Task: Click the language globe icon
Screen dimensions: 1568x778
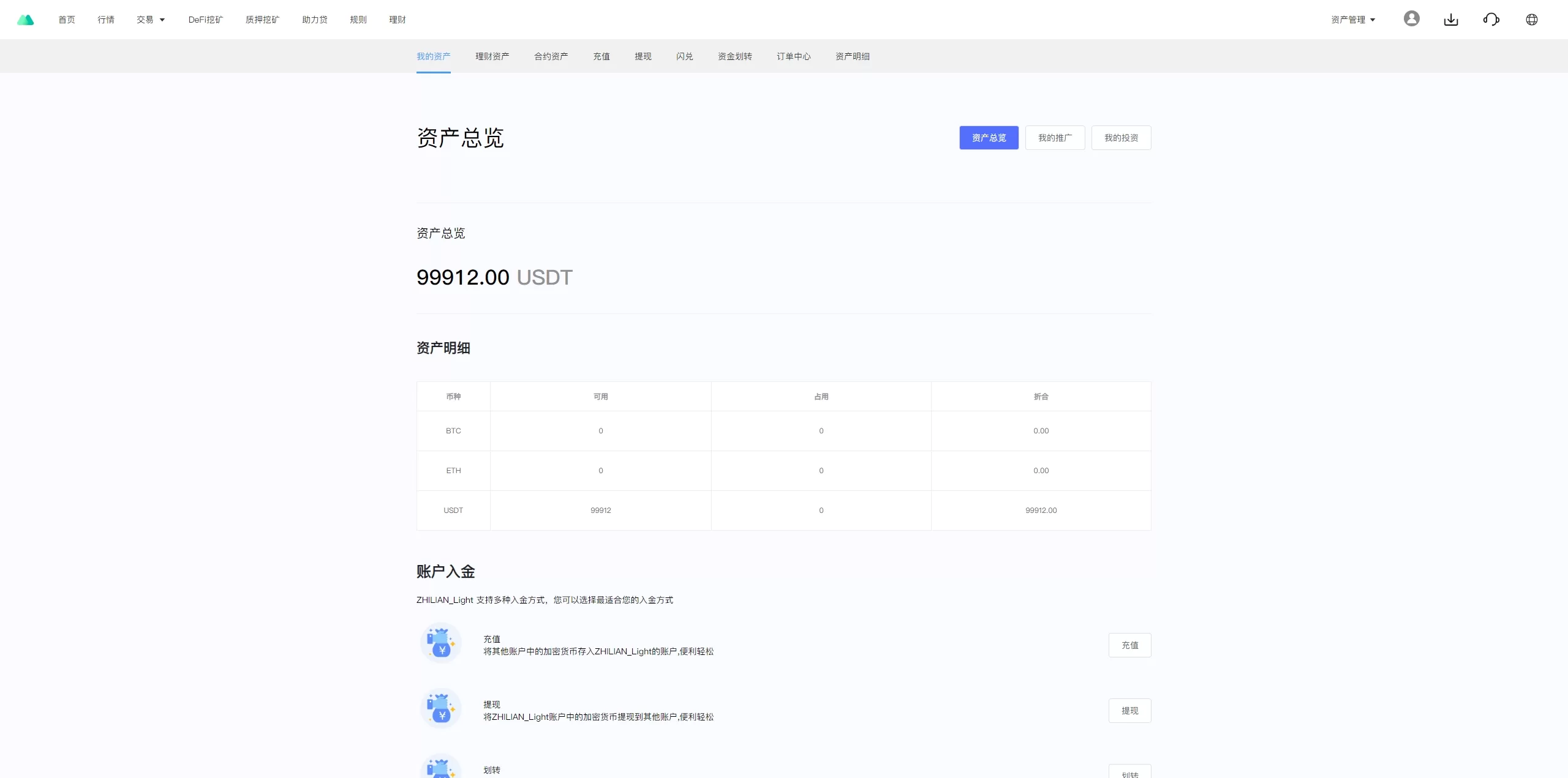Action: tap(1531, 20)
